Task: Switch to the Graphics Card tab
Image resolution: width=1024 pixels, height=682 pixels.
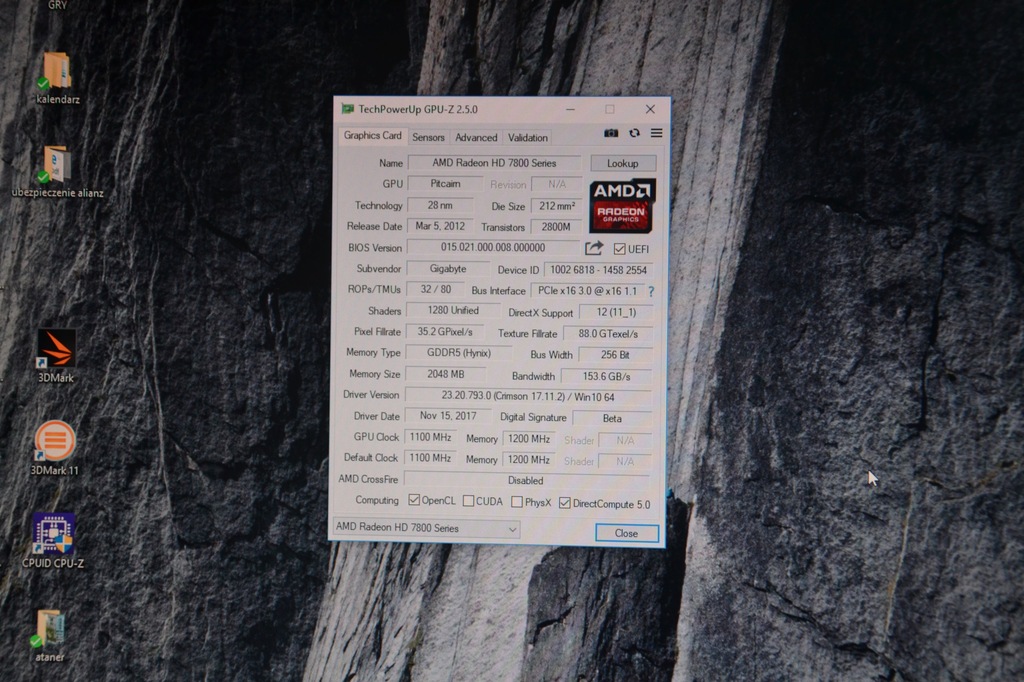Action: point(372,135)
